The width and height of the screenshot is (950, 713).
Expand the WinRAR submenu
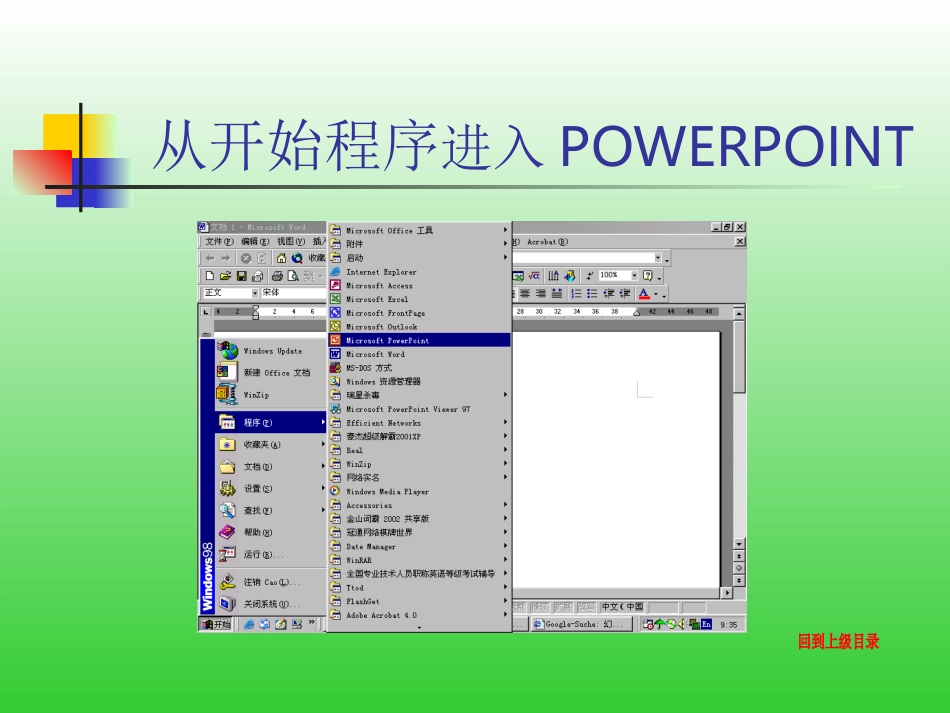pos(419,560)
